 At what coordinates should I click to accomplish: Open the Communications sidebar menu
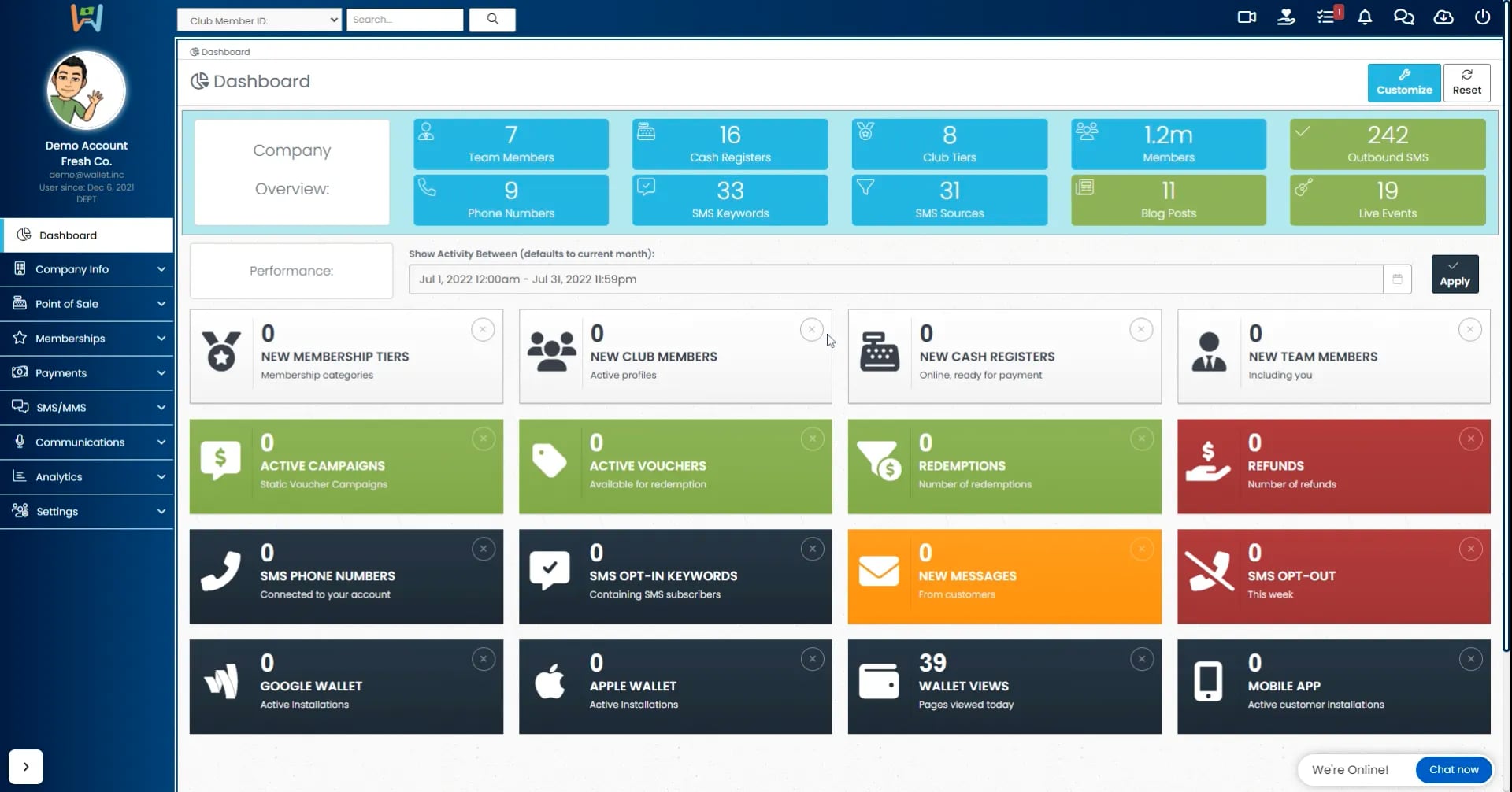pyautogui.click(x=87, y=442)
